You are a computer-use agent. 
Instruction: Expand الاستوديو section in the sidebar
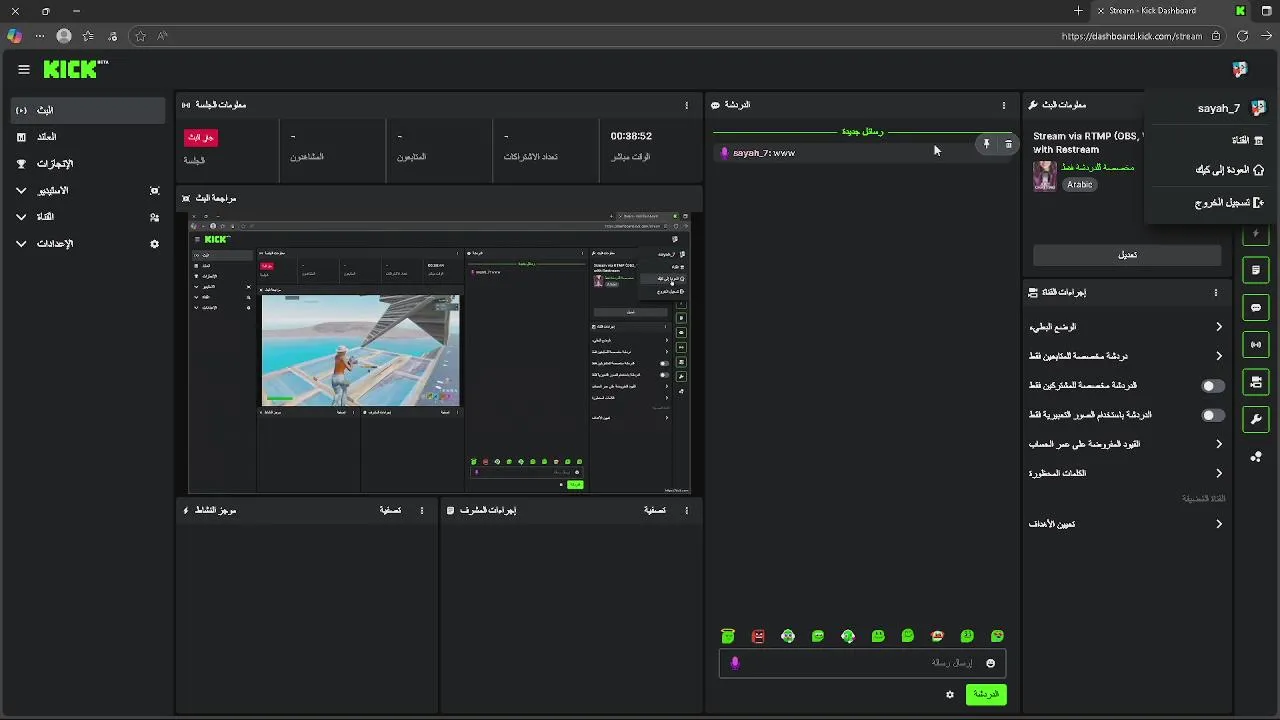click(x=89, y=190)
